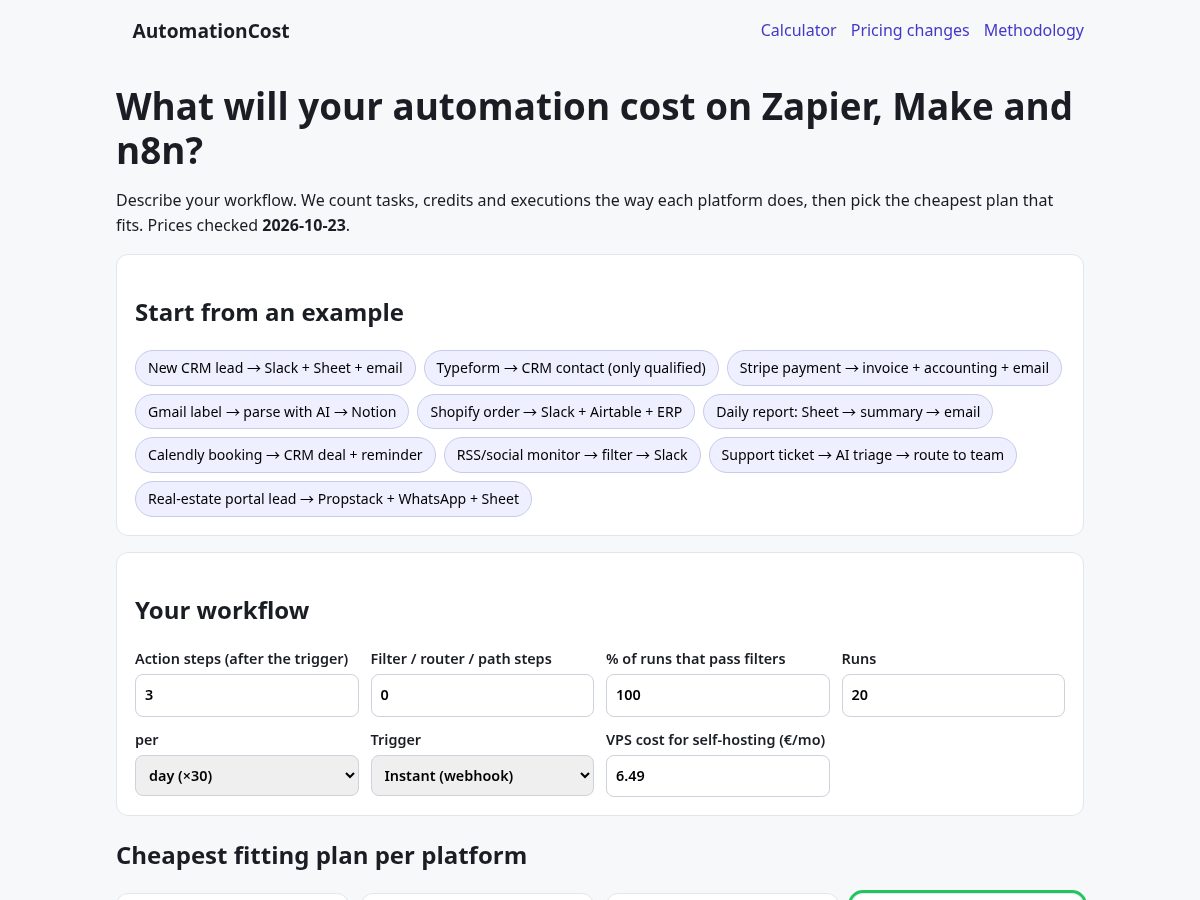Load the Shopify order → Slack + Airtable + ERP example
This screenshot has width=1200, height=900.
click(556, 412)
